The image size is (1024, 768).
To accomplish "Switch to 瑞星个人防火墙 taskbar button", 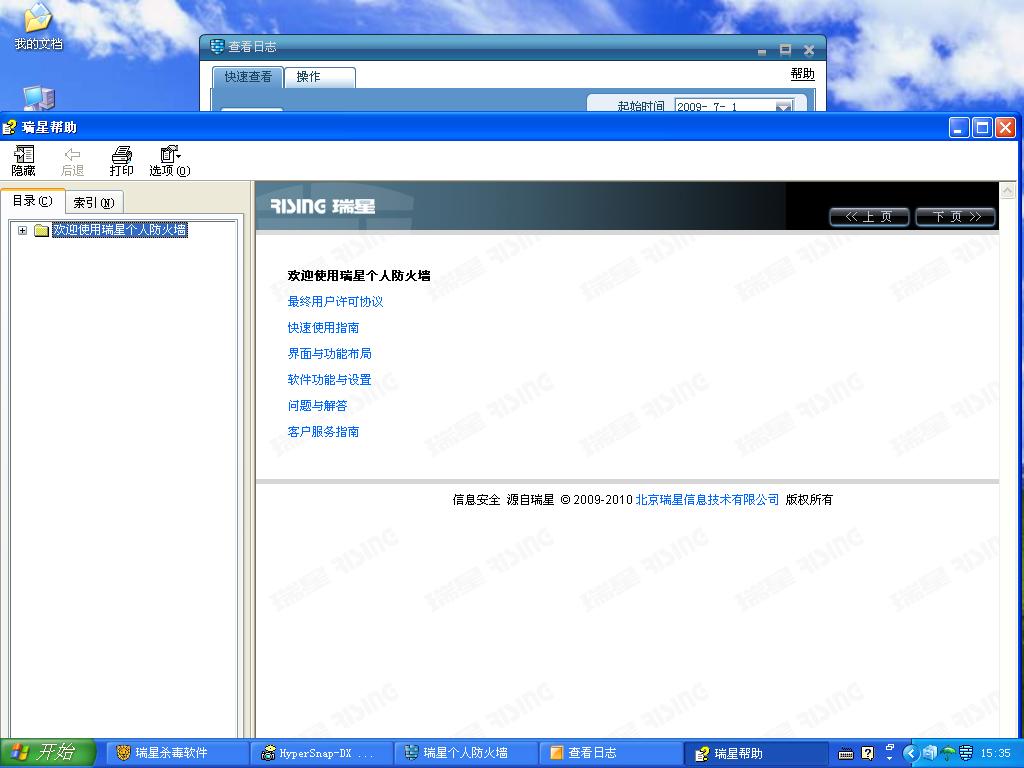I will point(465,754).
